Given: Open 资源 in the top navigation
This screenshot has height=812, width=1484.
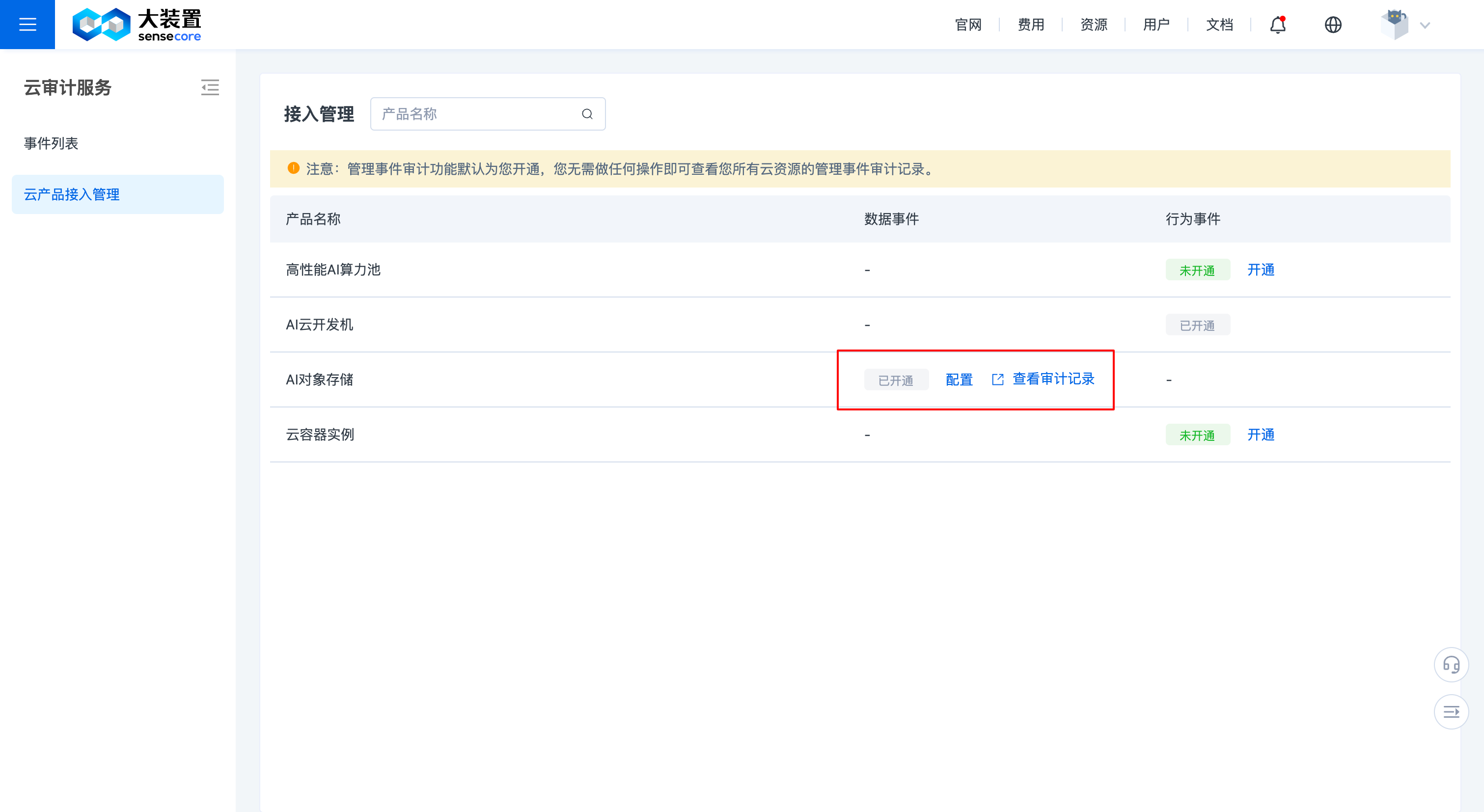Looking at the screenshot, I should tap(1094, 25).
